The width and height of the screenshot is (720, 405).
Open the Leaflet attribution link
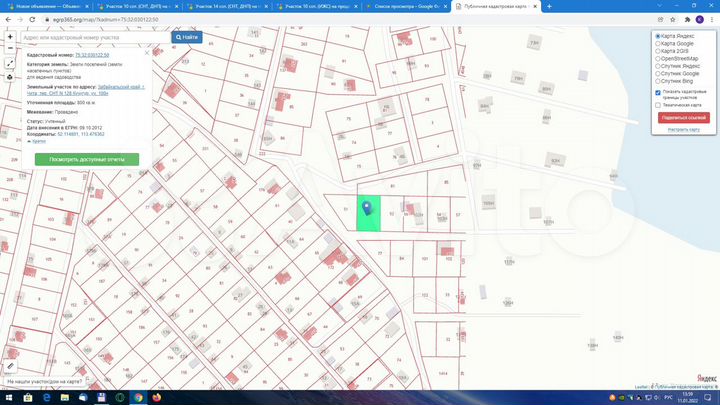(x=641, y=387)
